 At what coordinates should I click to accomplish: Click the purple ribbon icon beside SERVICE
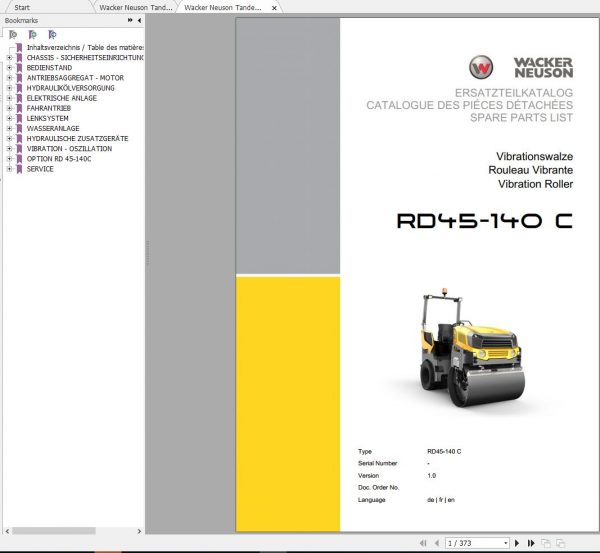pyautogui.click(x=19, y=169)
